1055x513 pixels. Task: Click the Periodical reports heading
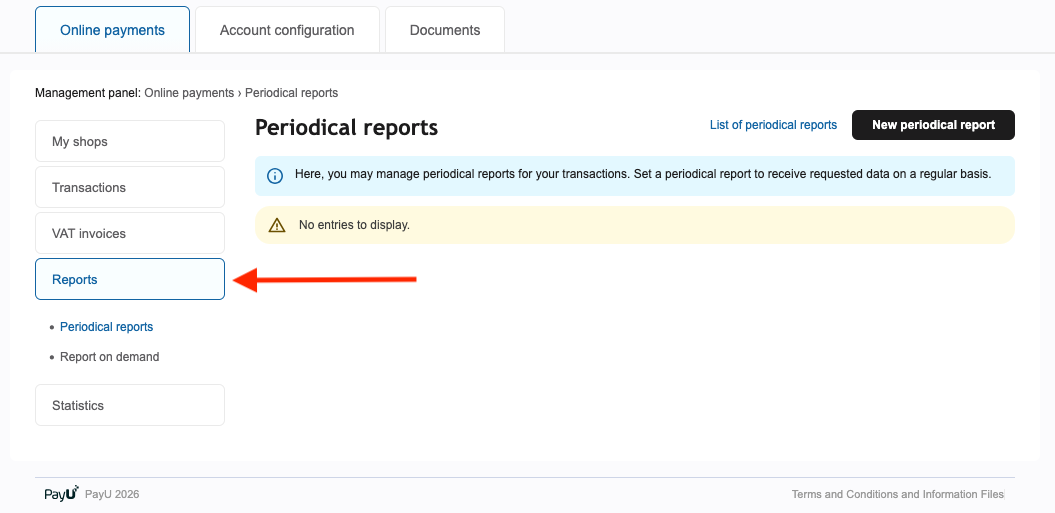(347, 127)
